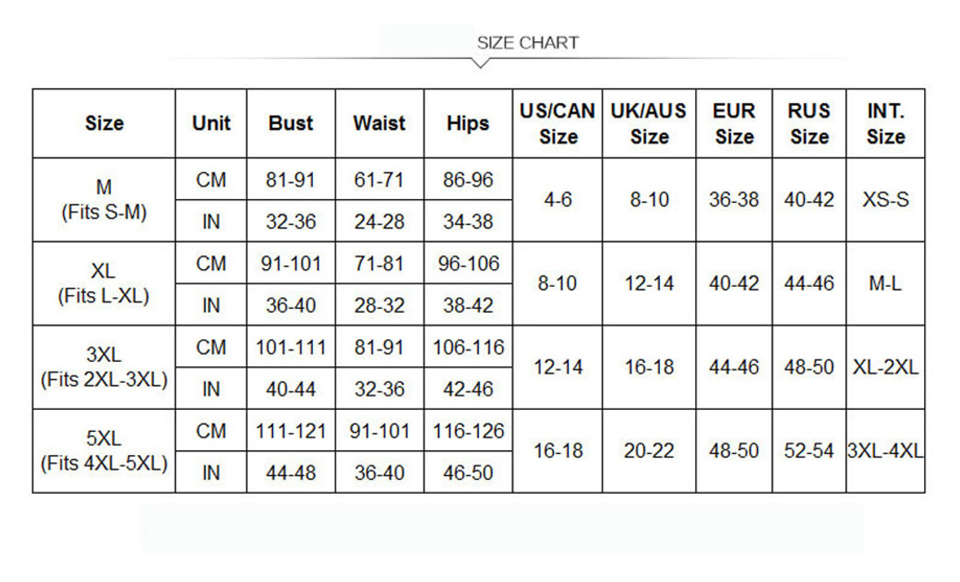Viewport: 960px width, 582px height.
Task: Click bust value 81-91 in CM
Action: point(291,179)
